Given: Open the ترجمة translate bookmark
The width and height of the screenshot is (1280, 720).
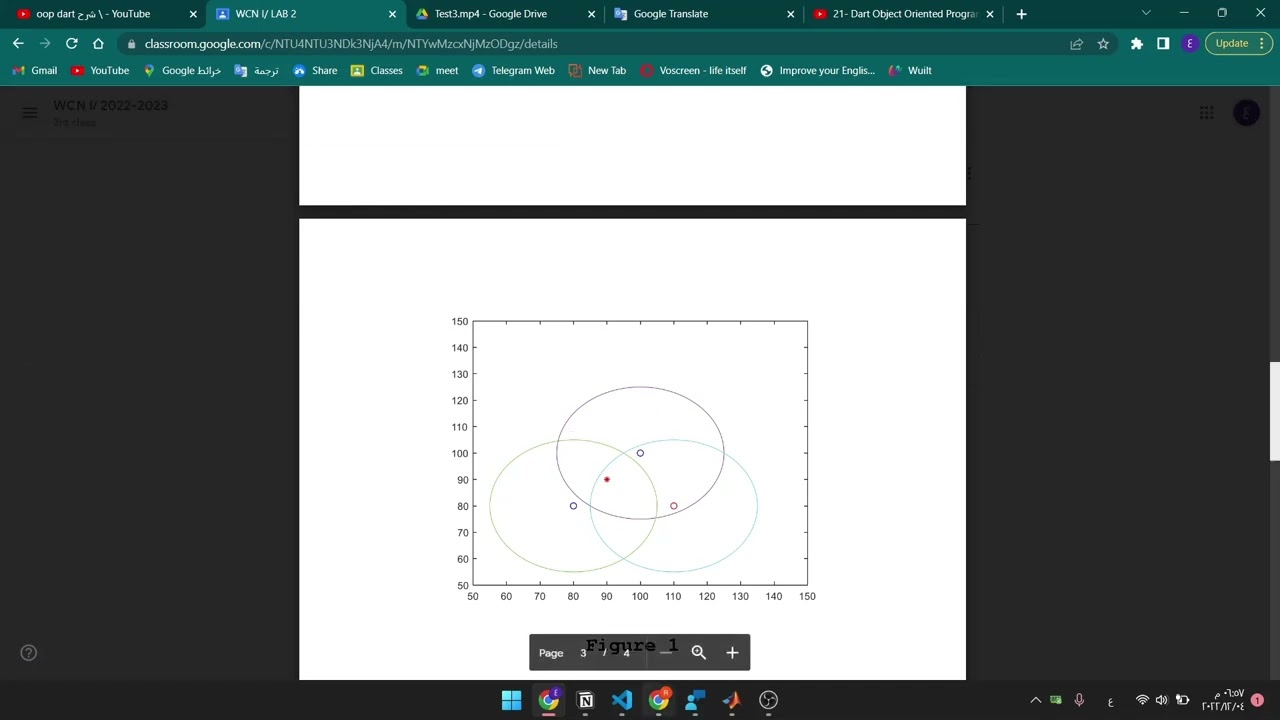Looking at the screenshot, I should point(256,71).
